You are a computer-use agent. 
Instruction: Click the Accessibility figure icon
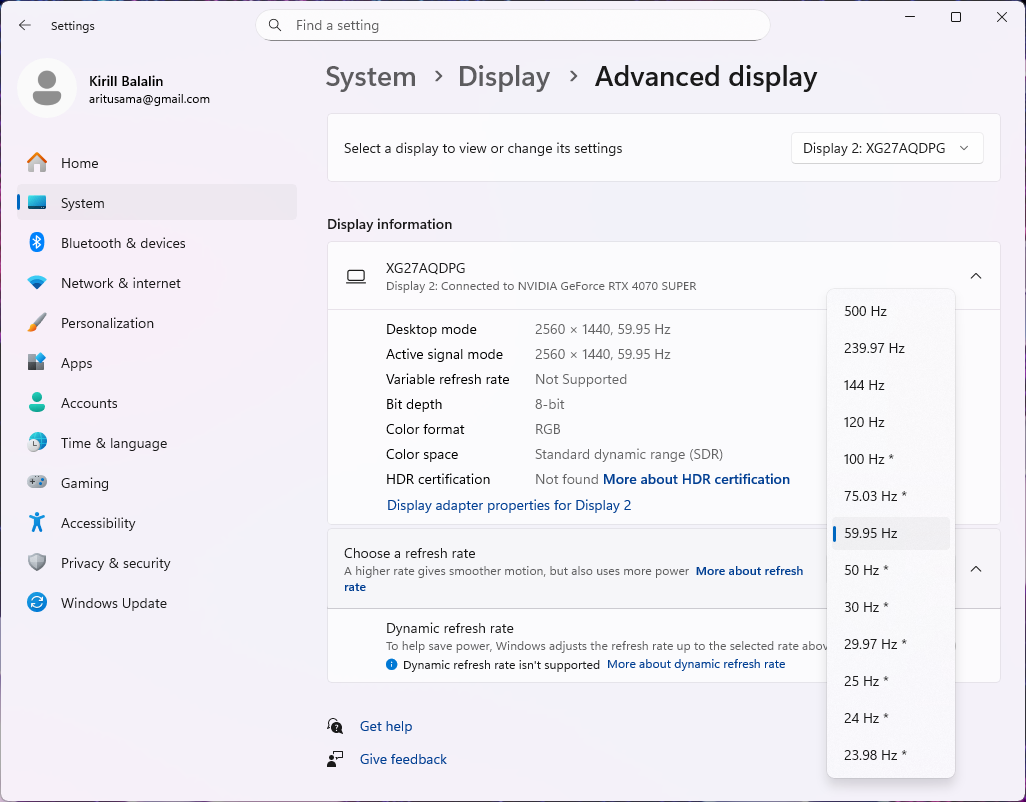tap(37, 523)
